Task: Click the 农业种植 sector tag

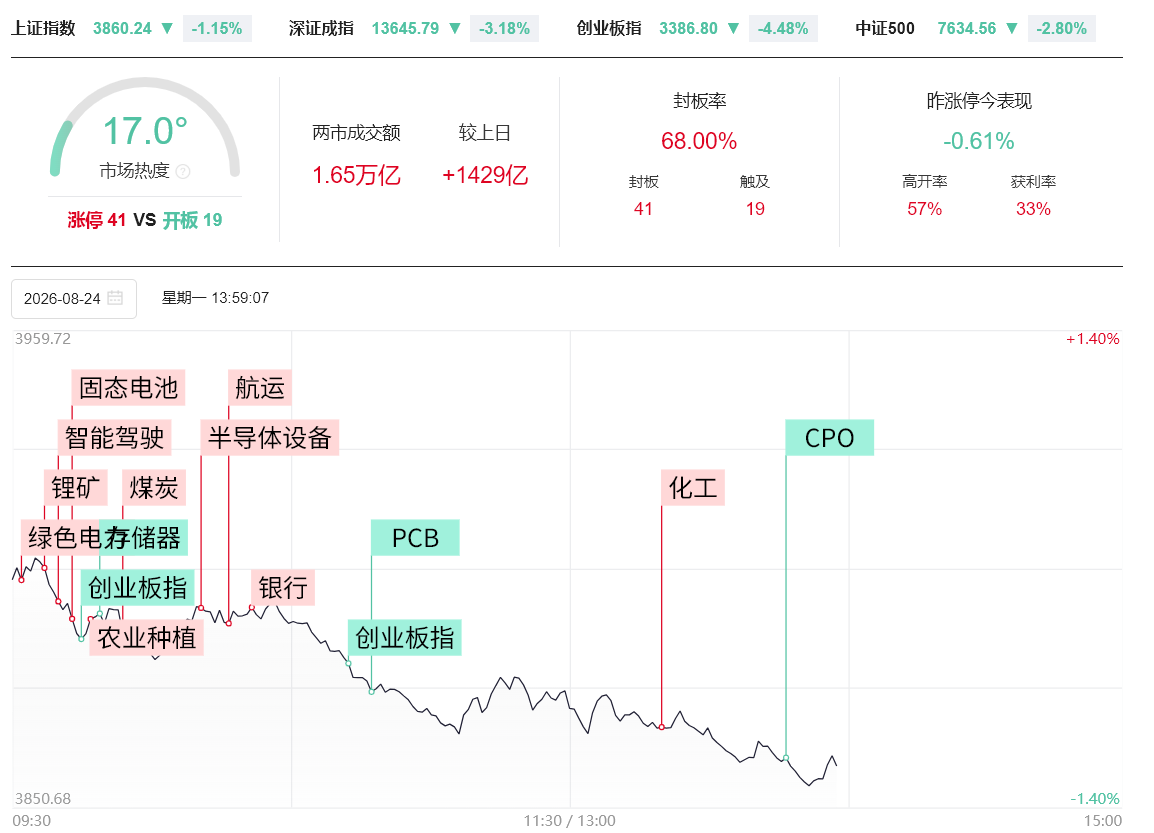Action: [146, 638]
